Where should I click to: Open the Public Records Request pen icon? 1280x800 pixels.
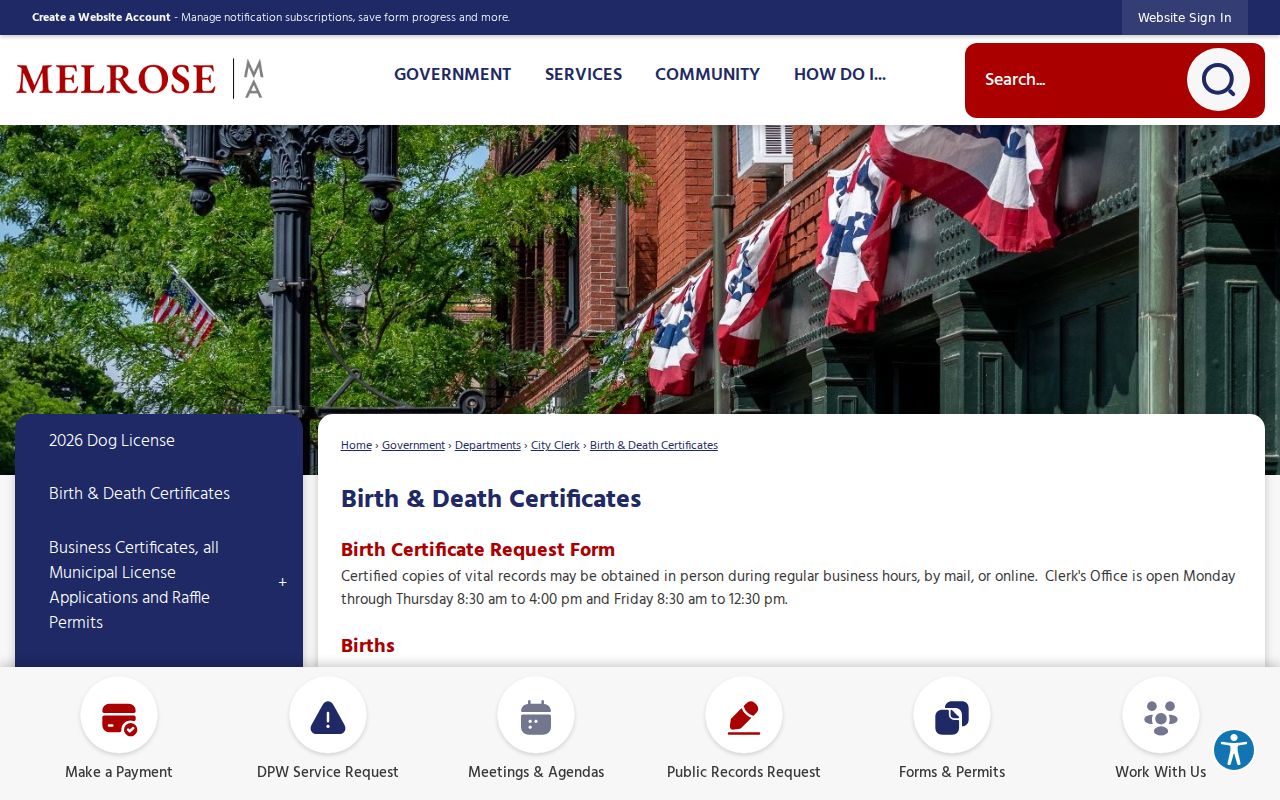tap(744, 716)
